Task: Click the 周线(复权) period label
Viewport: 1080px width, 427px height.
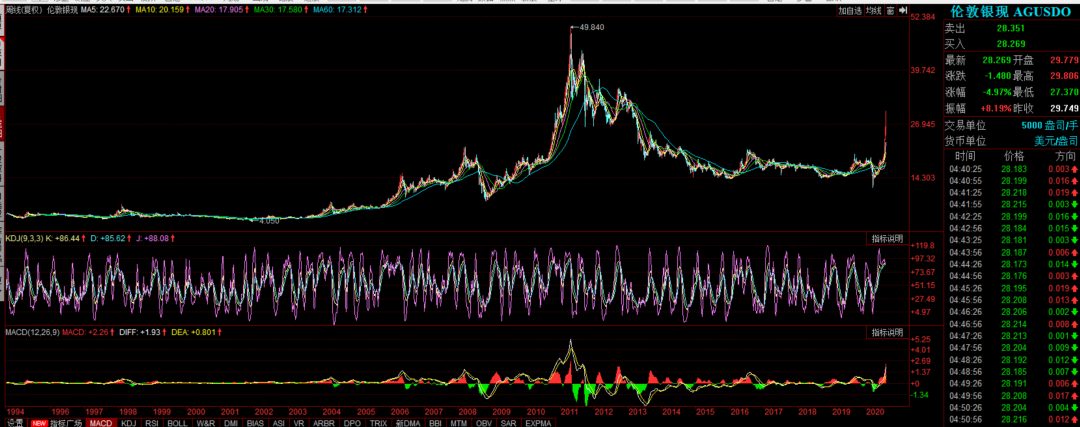Action: click(x=23, y=11)
